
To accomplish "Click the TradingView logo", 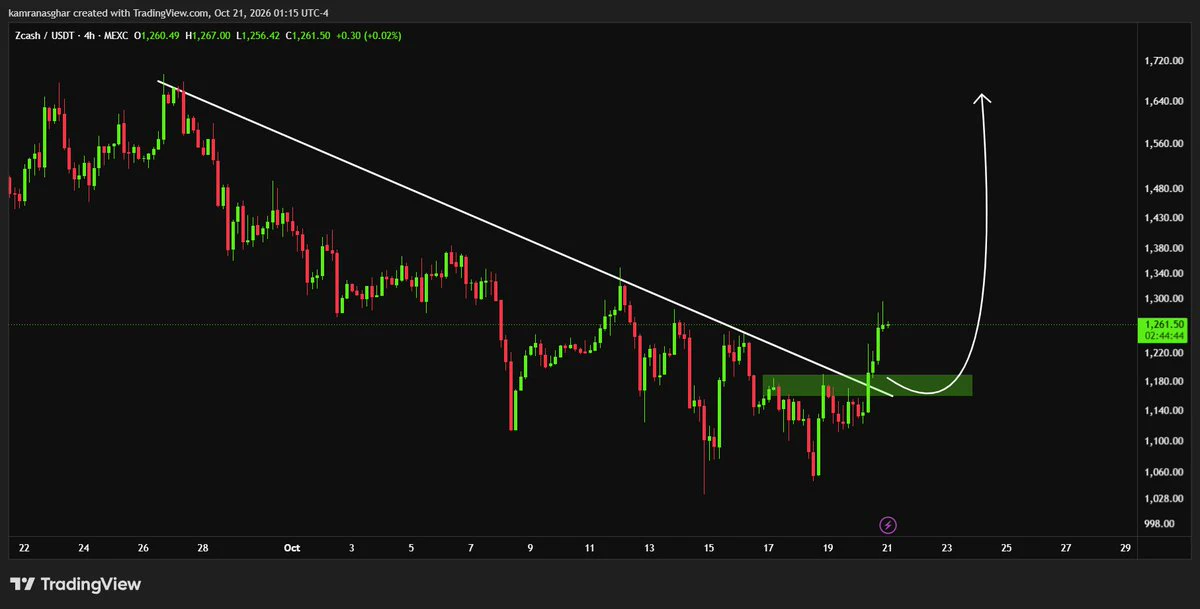I will 76,584.
